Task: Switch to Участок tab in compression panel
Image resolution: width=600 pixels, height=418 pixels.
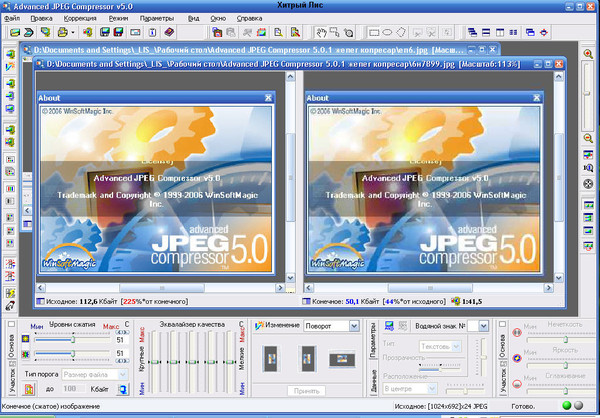Action: pos(12,381)
